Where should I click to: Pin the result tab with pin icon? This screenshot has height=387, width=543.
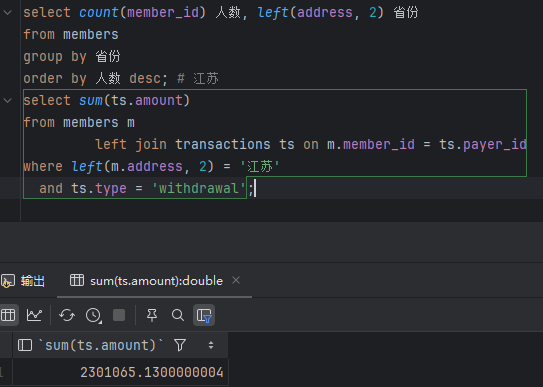coord(152,315)
